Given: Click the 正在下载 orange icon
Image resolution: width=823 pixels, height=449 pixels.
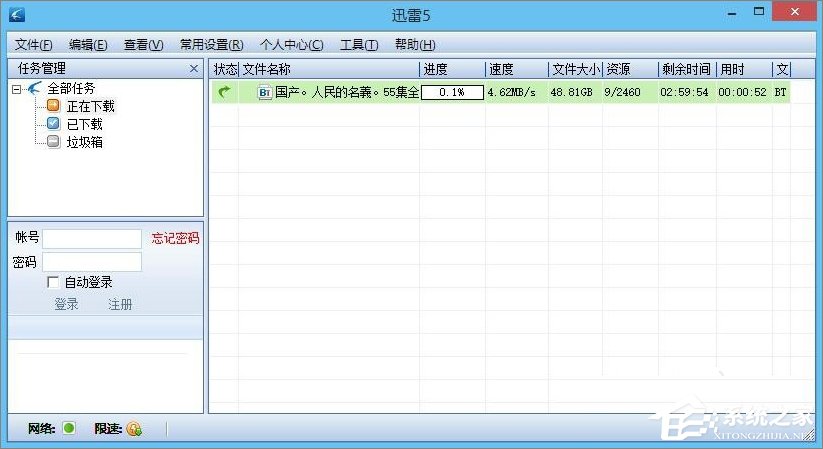Looking at the screenshot, I should (x=54, y=106).
